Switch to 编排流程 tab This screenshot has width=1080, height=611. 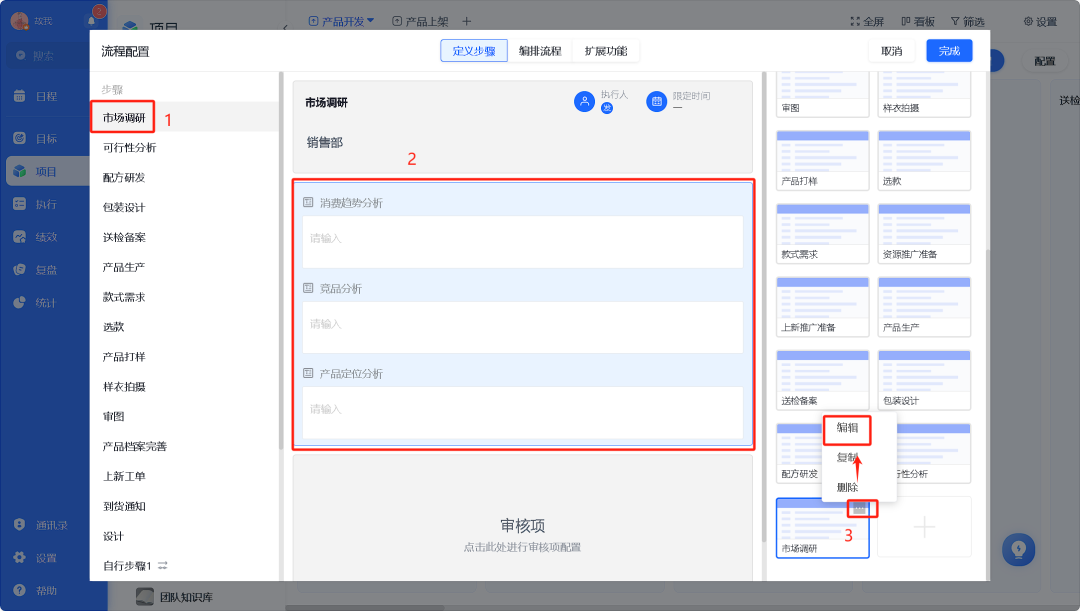point(540,51)
